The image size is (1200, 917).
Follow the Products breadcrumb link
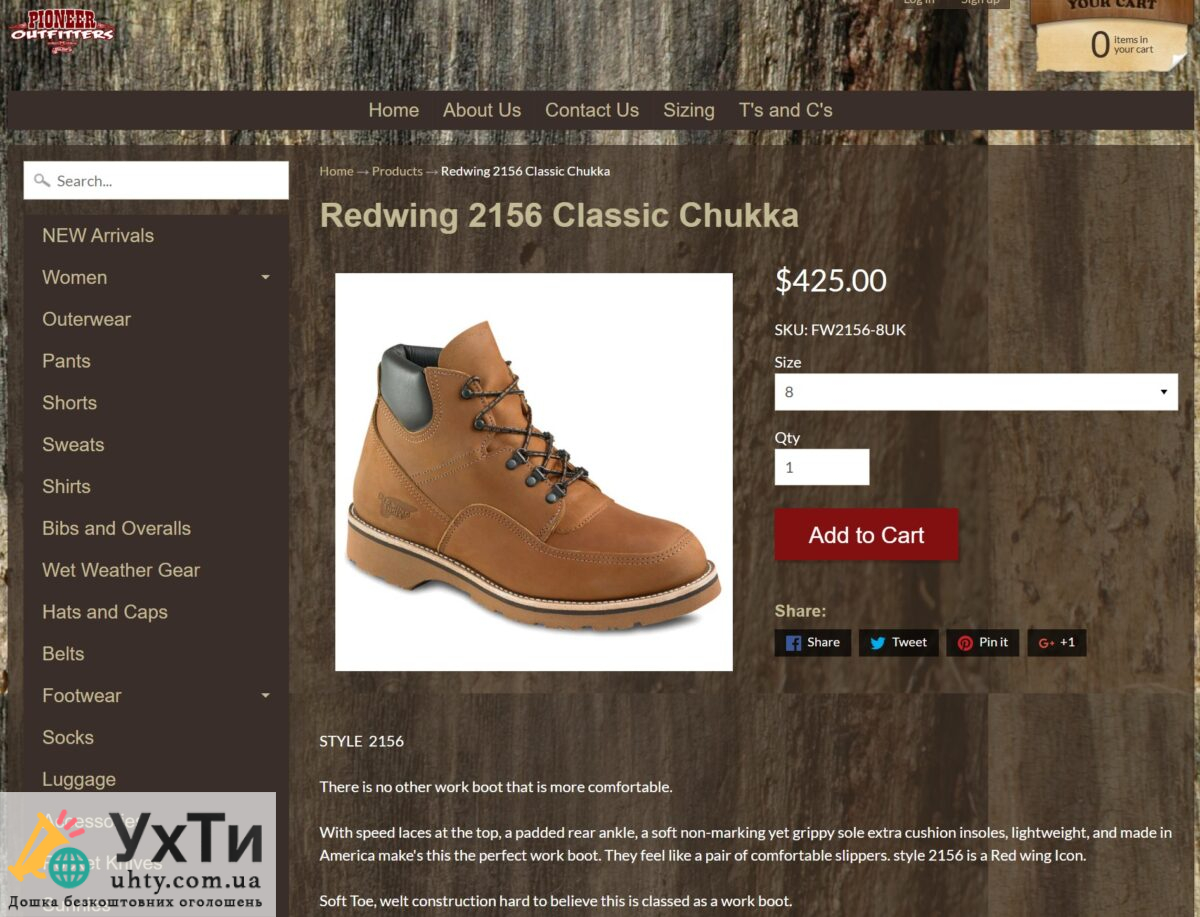coord(397,171)
